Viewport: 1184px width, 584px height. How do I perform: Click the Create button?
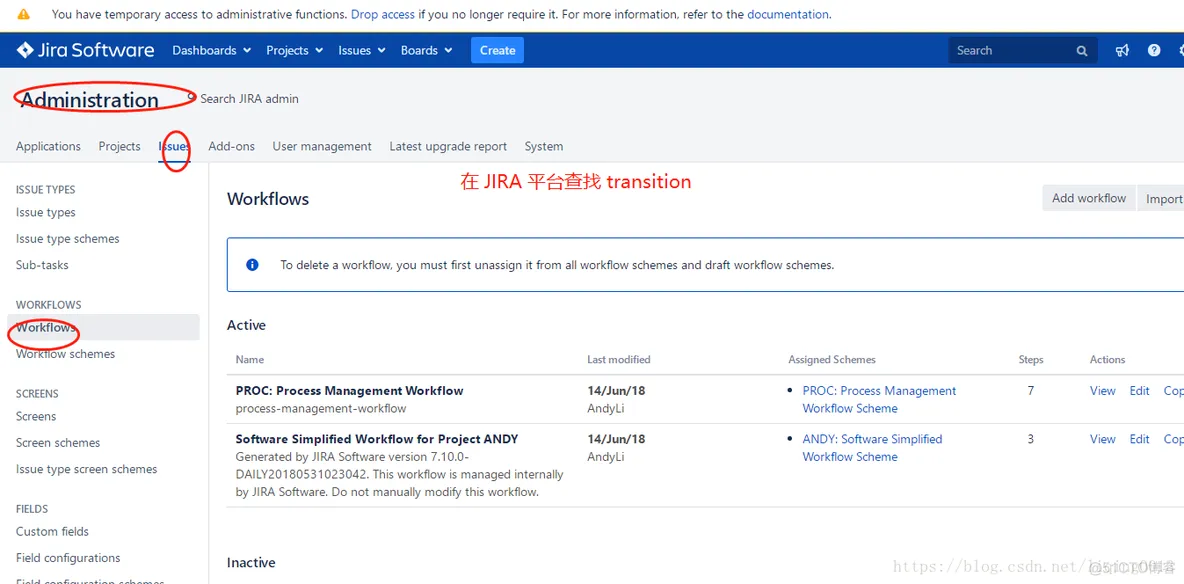(498, 51)
